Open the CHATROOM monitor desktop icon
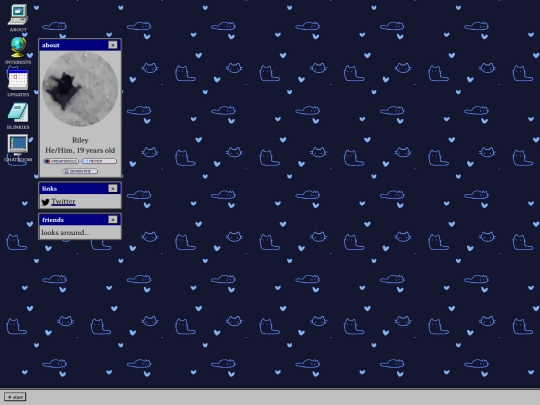Viewport: 540px width, 405px height. click(18, 145)
